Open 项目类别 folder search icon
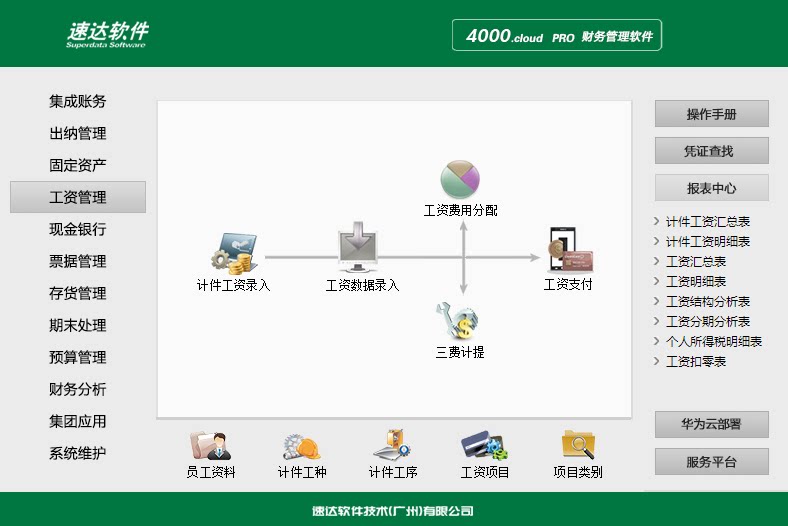Viewport: 788px width, 526px height. 578,444
